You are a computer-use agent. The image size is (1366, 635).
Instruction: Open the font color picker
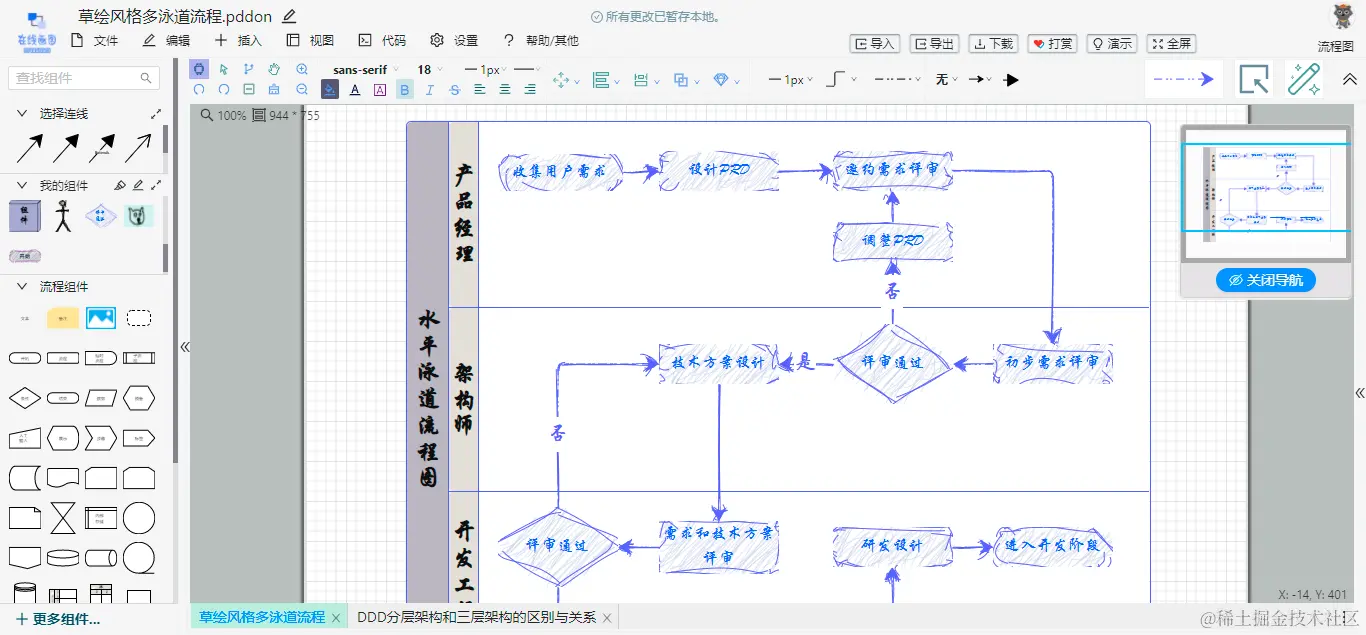point(355,89)
